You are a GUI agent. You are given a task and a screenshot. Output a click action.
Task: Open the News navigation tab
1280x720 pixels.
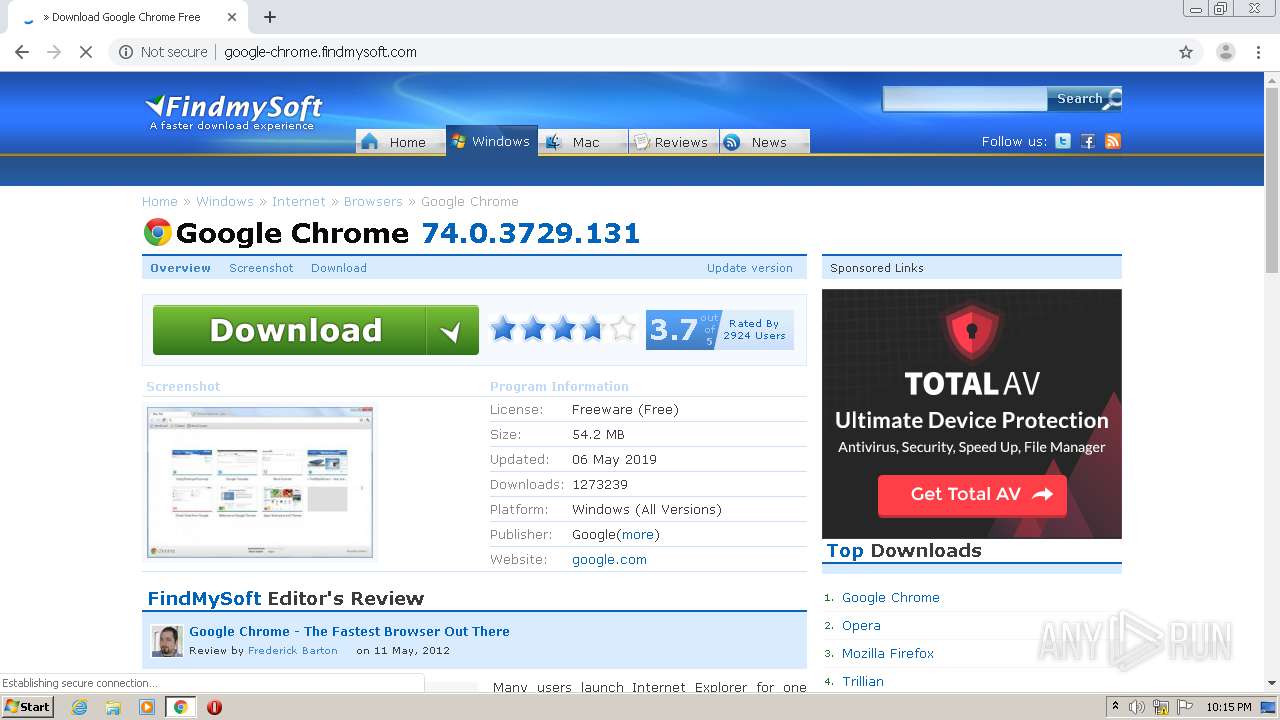764,142
